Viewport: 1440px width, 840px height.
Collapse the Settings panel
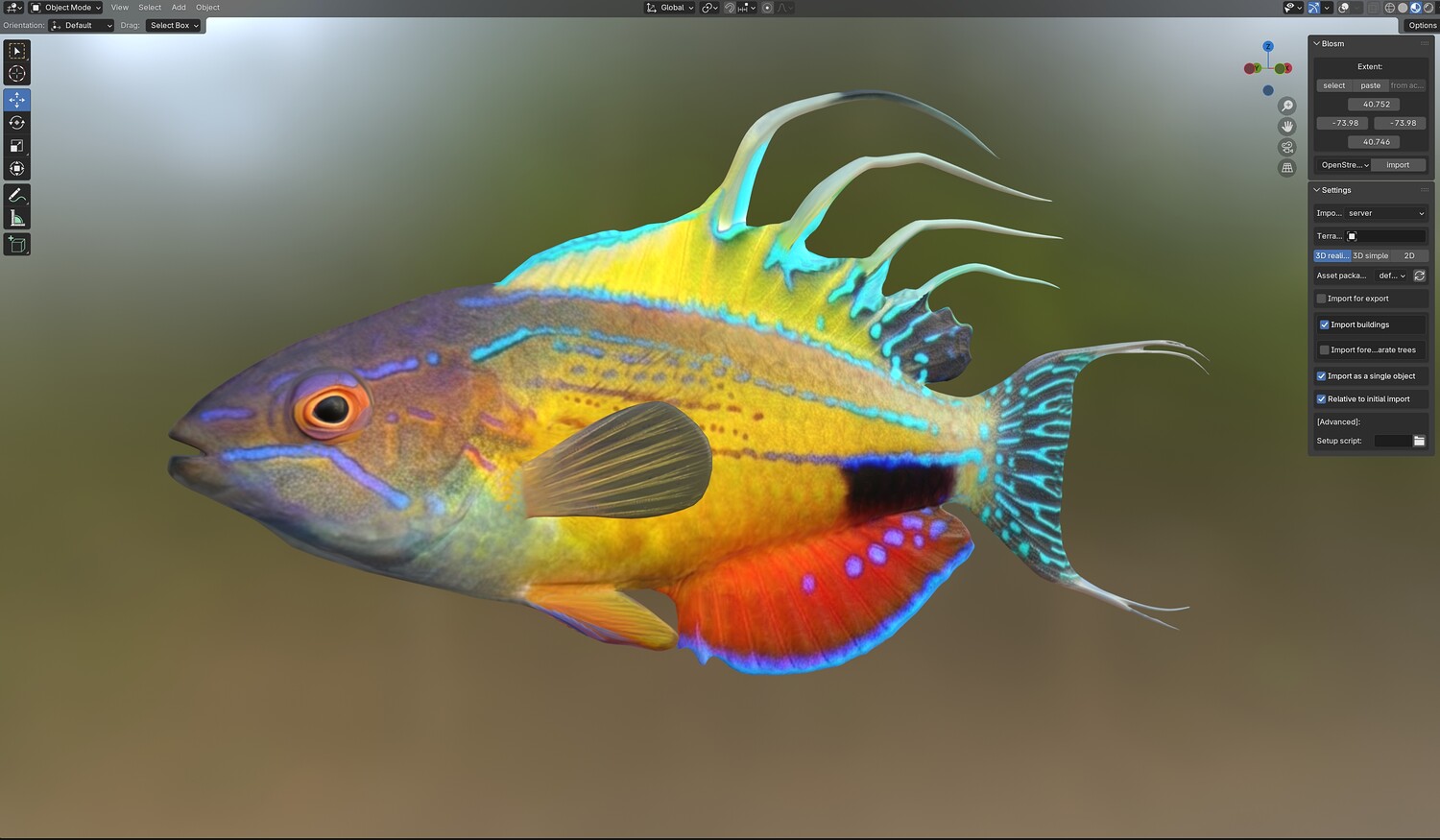1317,190
